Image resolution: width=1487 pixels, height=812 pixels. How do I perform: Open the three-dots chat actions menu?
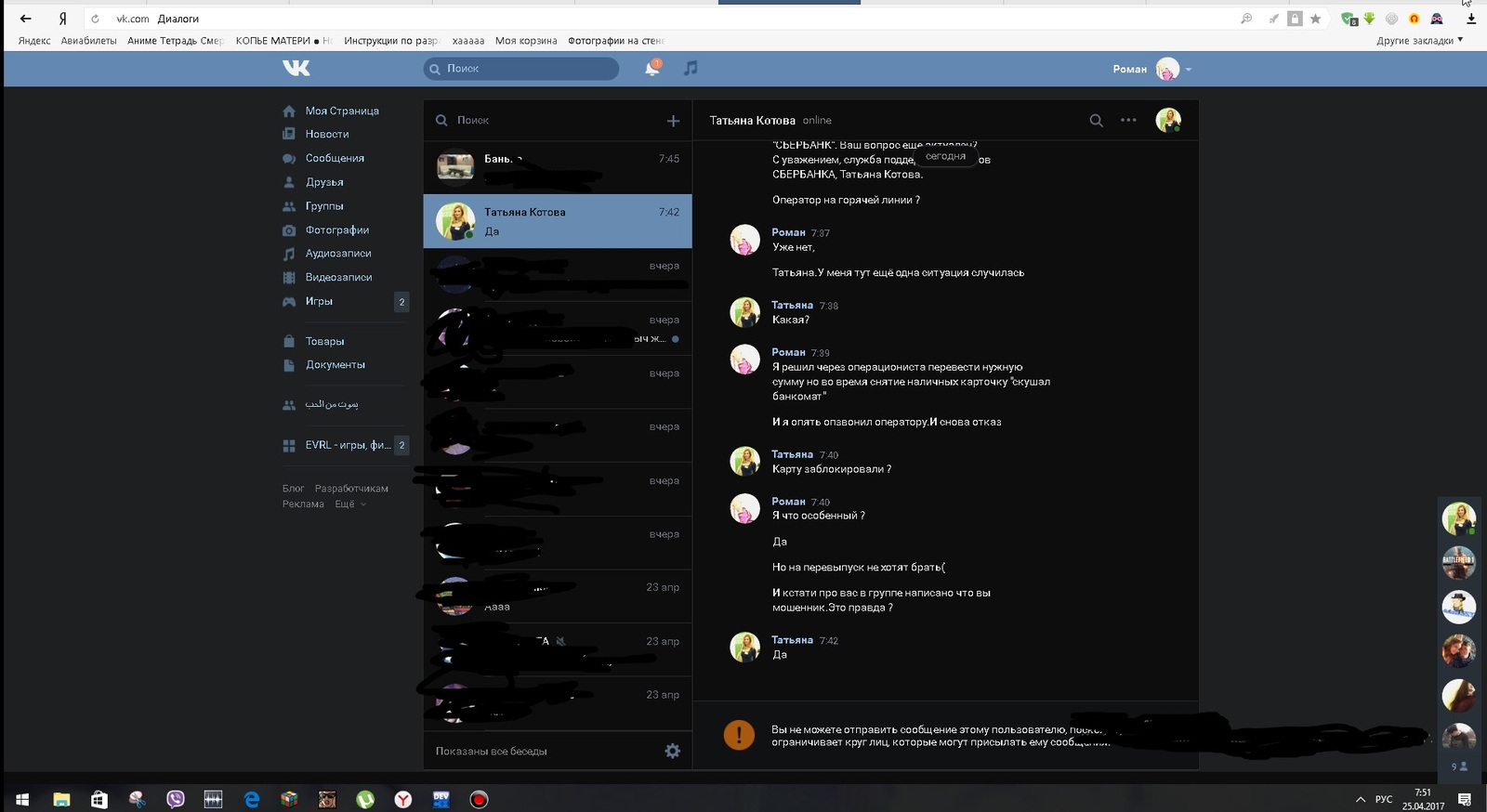pyautogui.click(x=1128, y=120)
